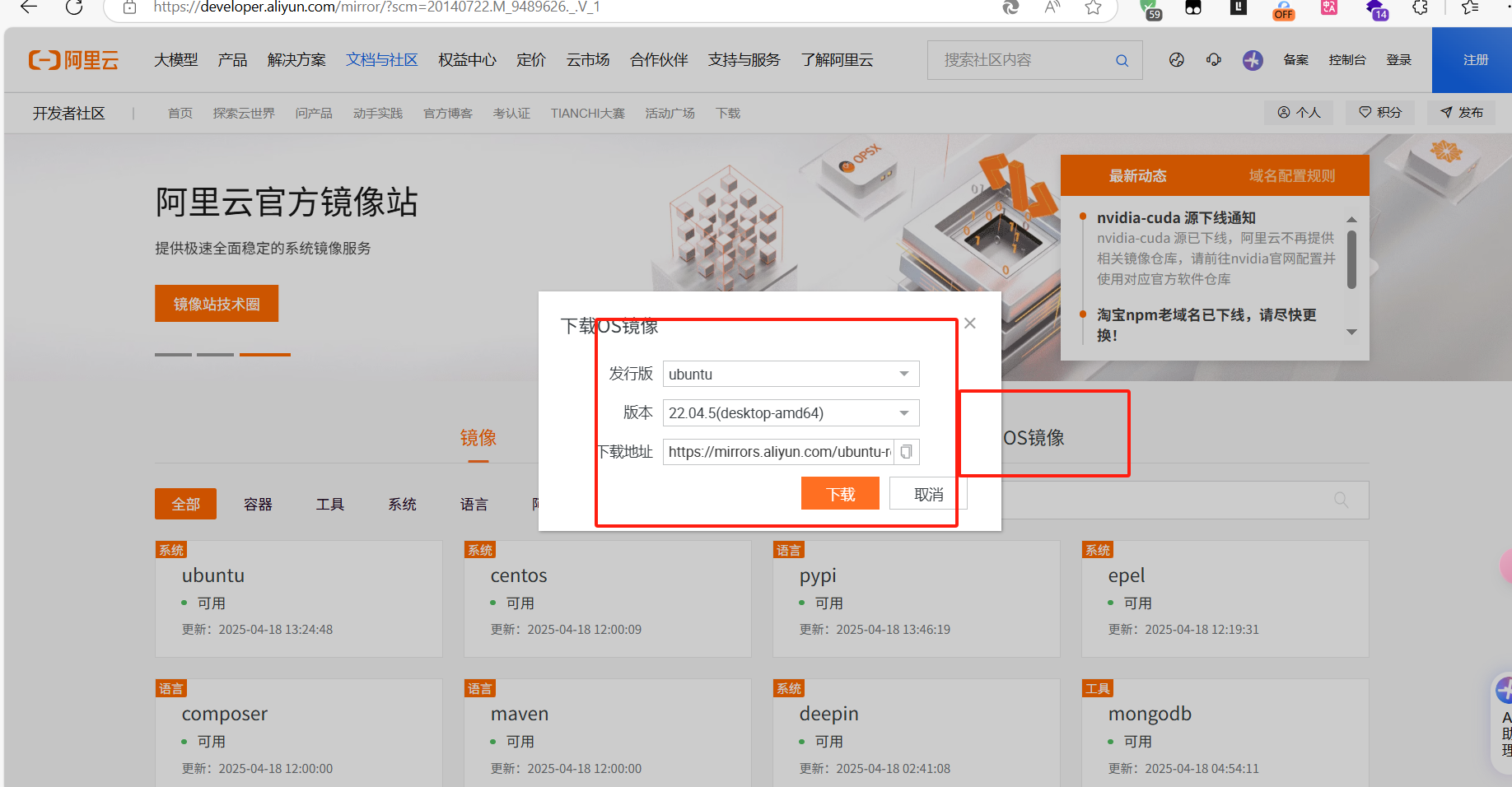Select the 镜像 tab
1512x787 pixels.
tap(478, 438)
